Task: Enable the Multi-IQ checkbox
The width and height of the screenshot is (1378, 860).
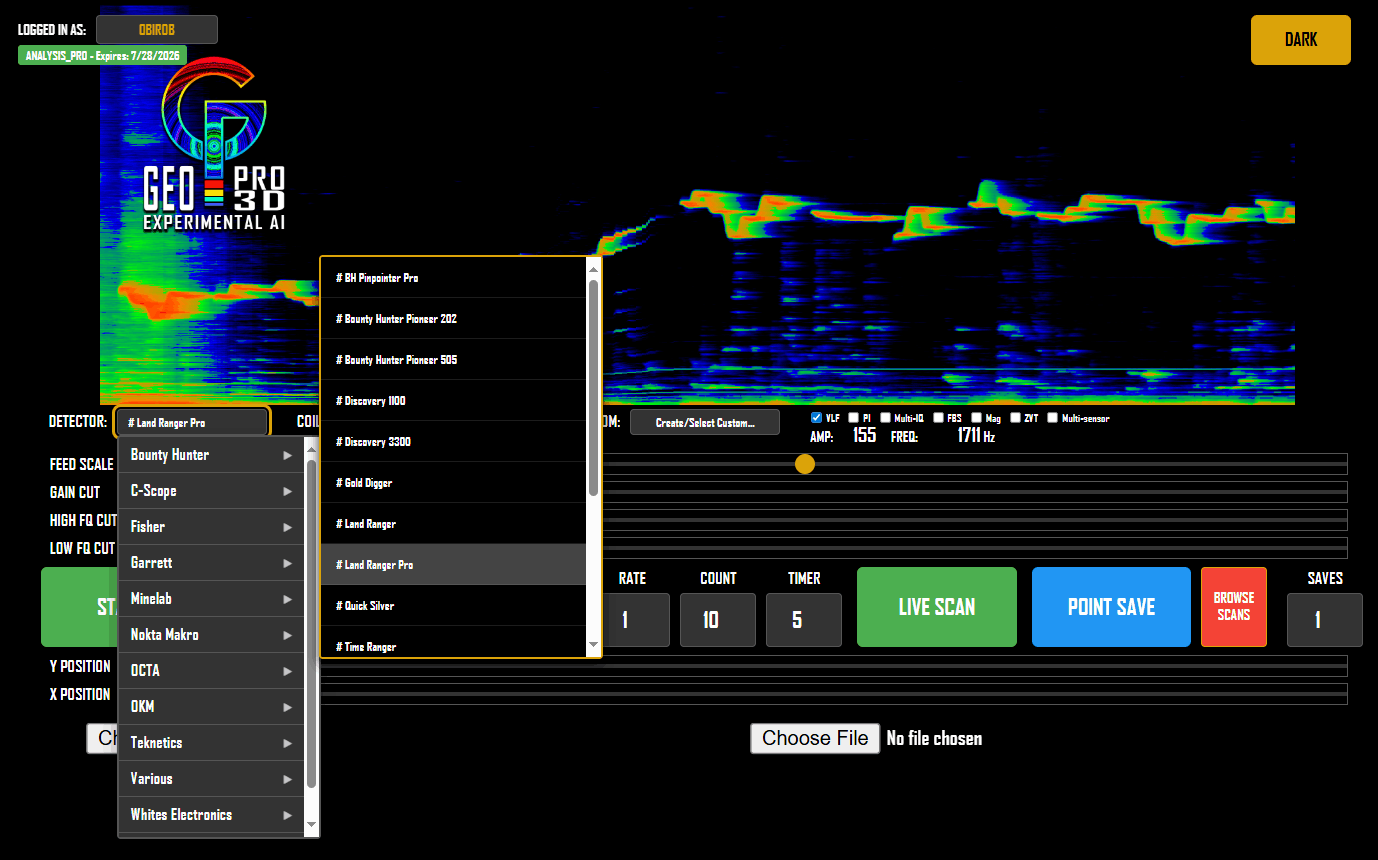Action: [885, 418]
